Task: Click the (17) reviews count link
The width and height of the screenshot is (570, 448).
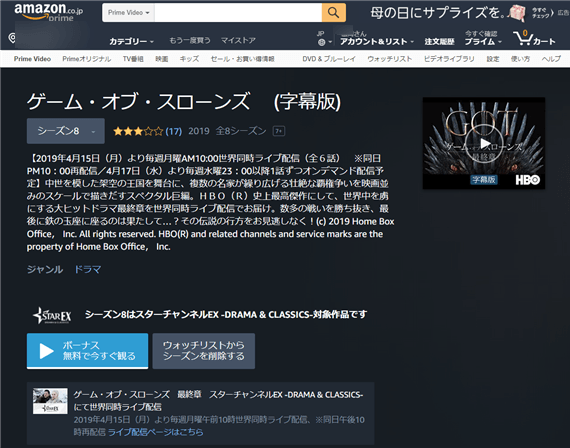Action: click(174, 131)
